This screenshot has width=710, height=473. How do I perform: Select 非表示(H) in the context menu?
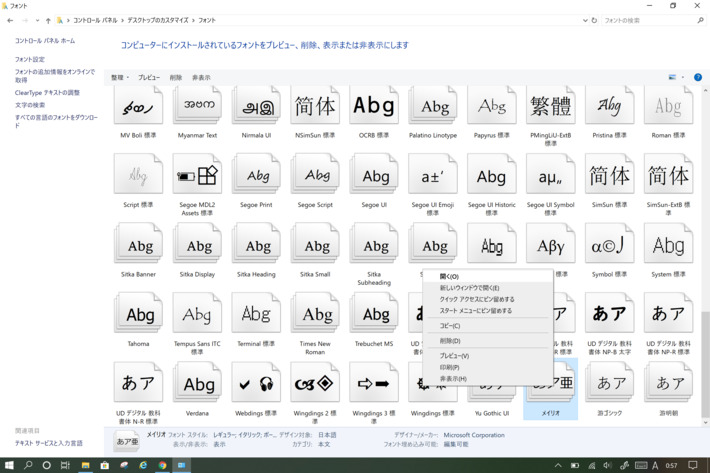(452, 379)
